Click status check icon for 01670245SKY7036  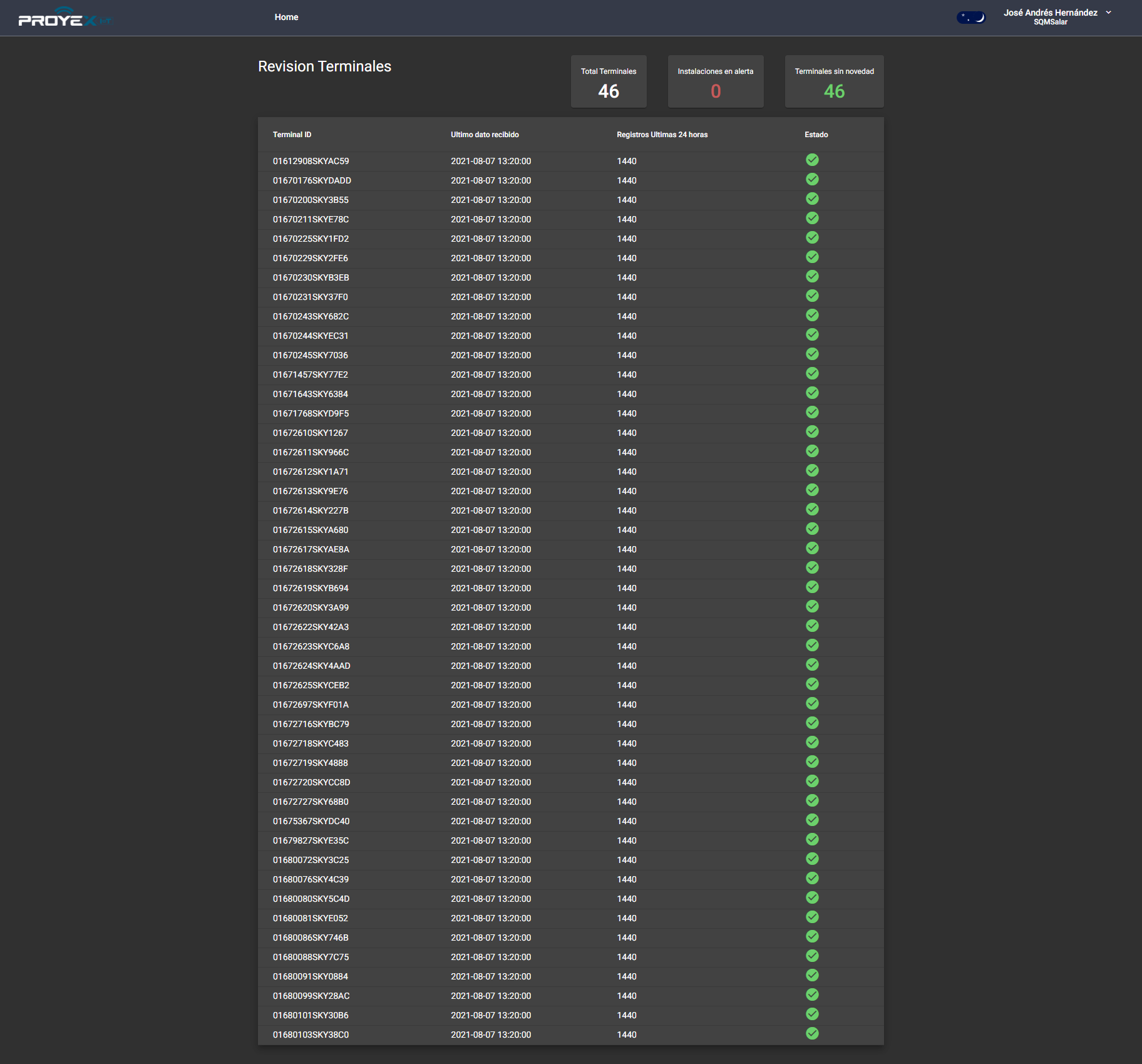[812, 354]
